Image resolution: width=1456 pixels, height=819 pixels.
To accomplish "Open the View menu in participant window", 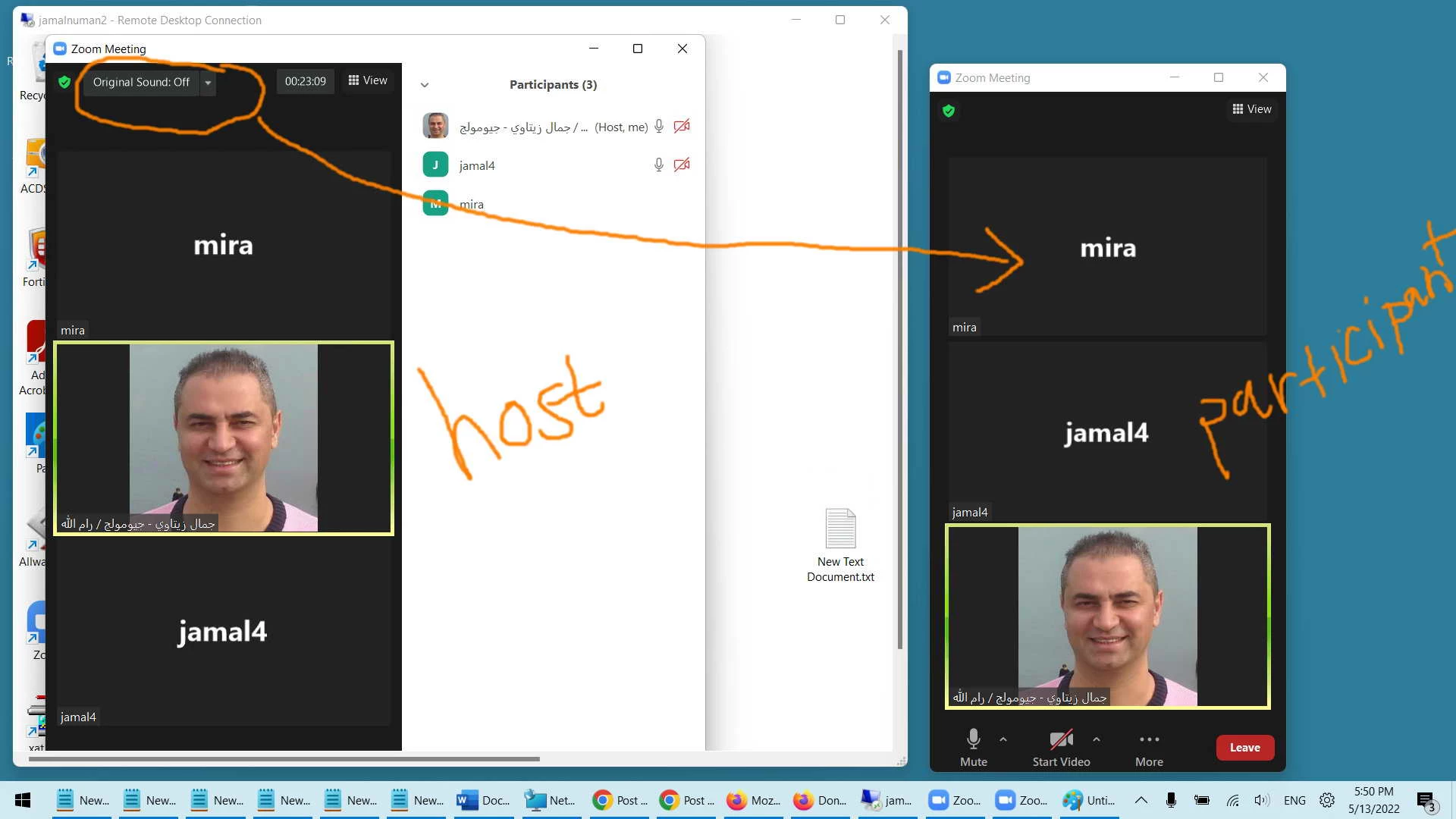I will [x=1252, y=109].
